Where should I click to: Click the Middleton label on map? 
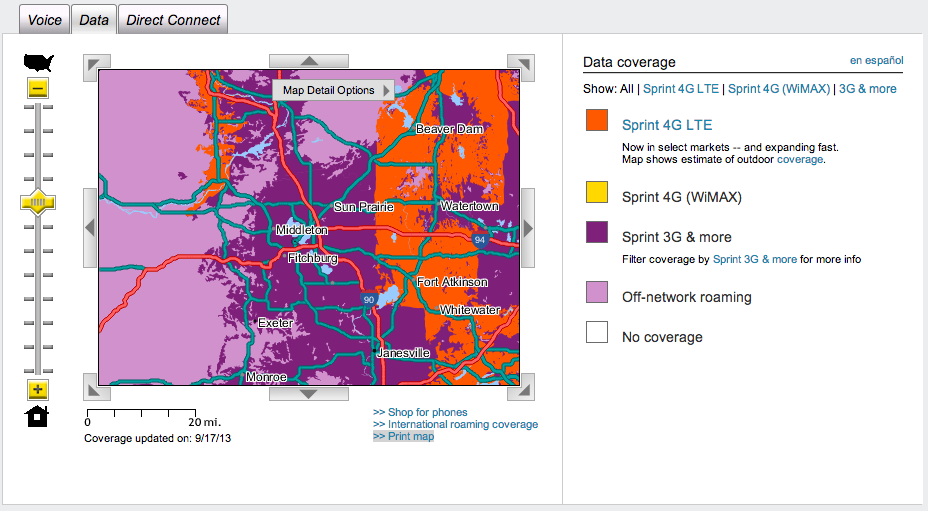302,230
